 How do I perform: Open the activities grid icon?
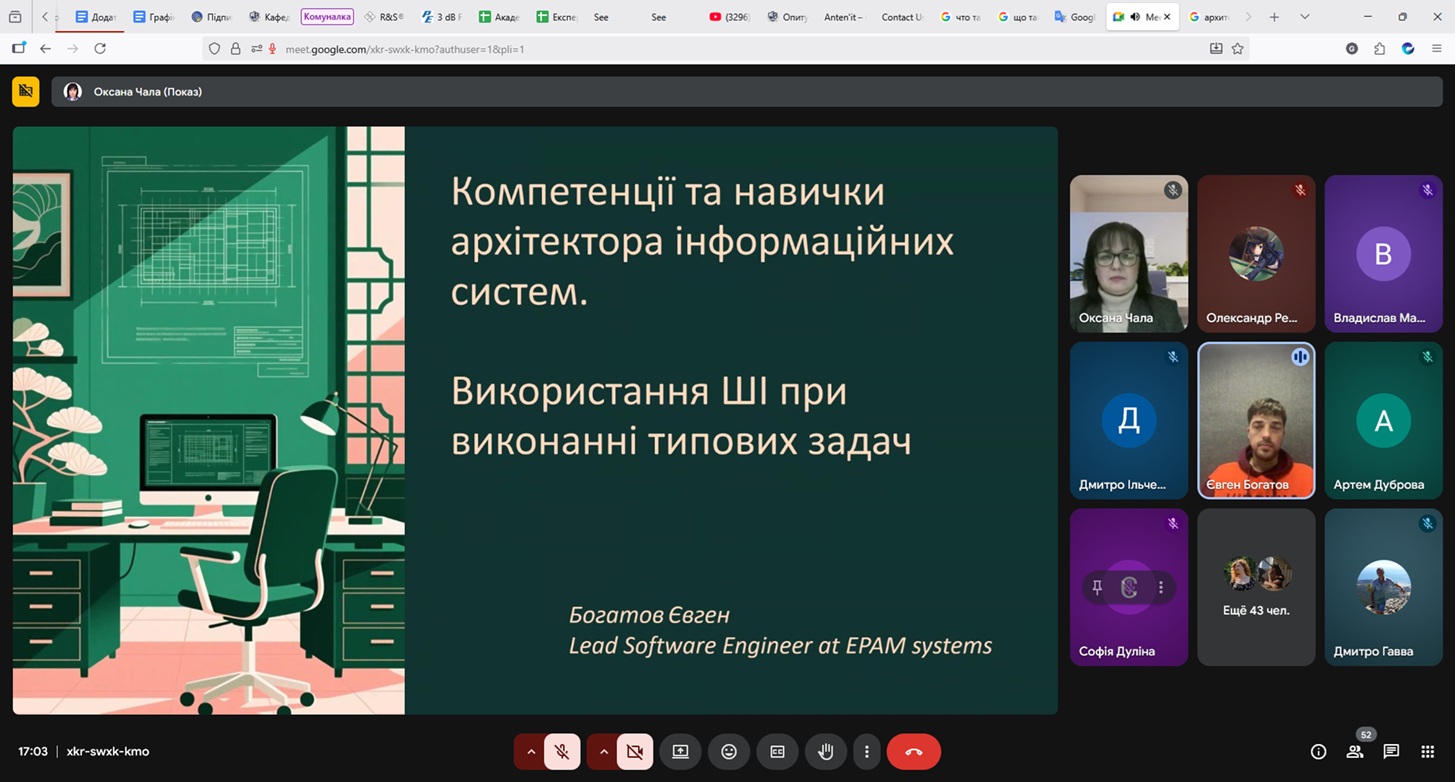[x=1426, y=751]
